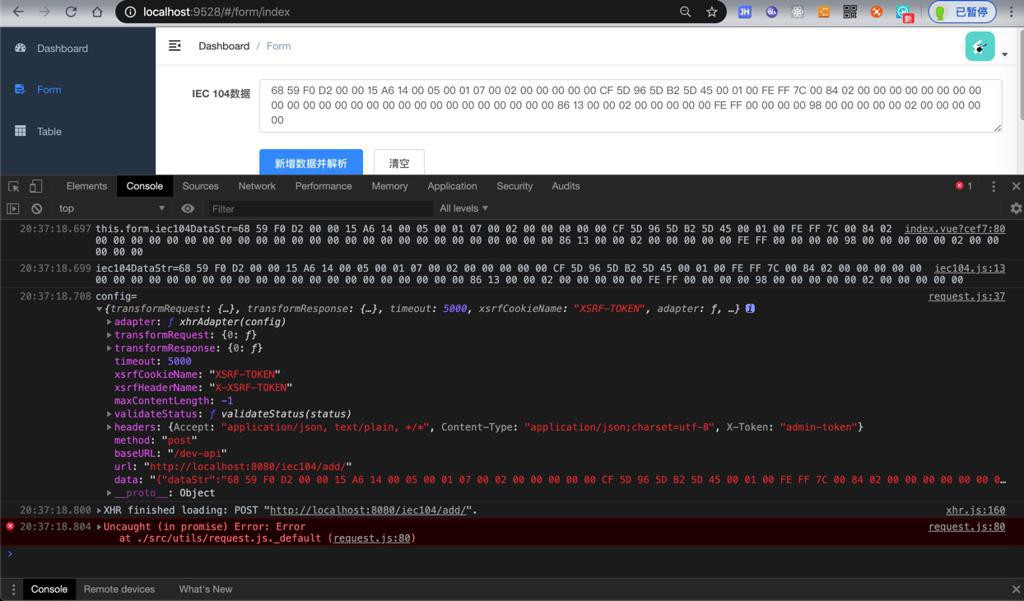Screen dimensions: 1024x601
Task: Activate the DevTools inspect element icon
Action: tap(14, 186)
